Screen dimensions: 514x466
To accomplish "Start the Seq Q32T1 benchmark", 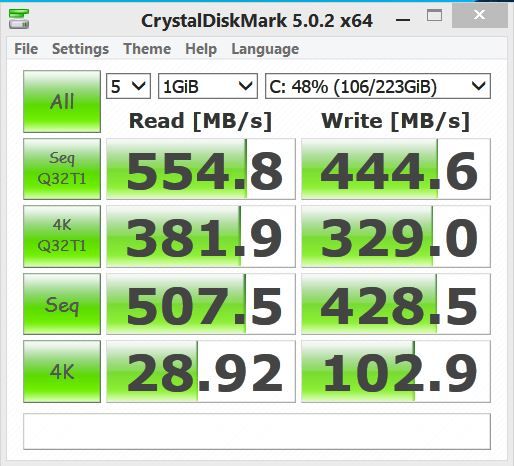I will click(62, 169).
